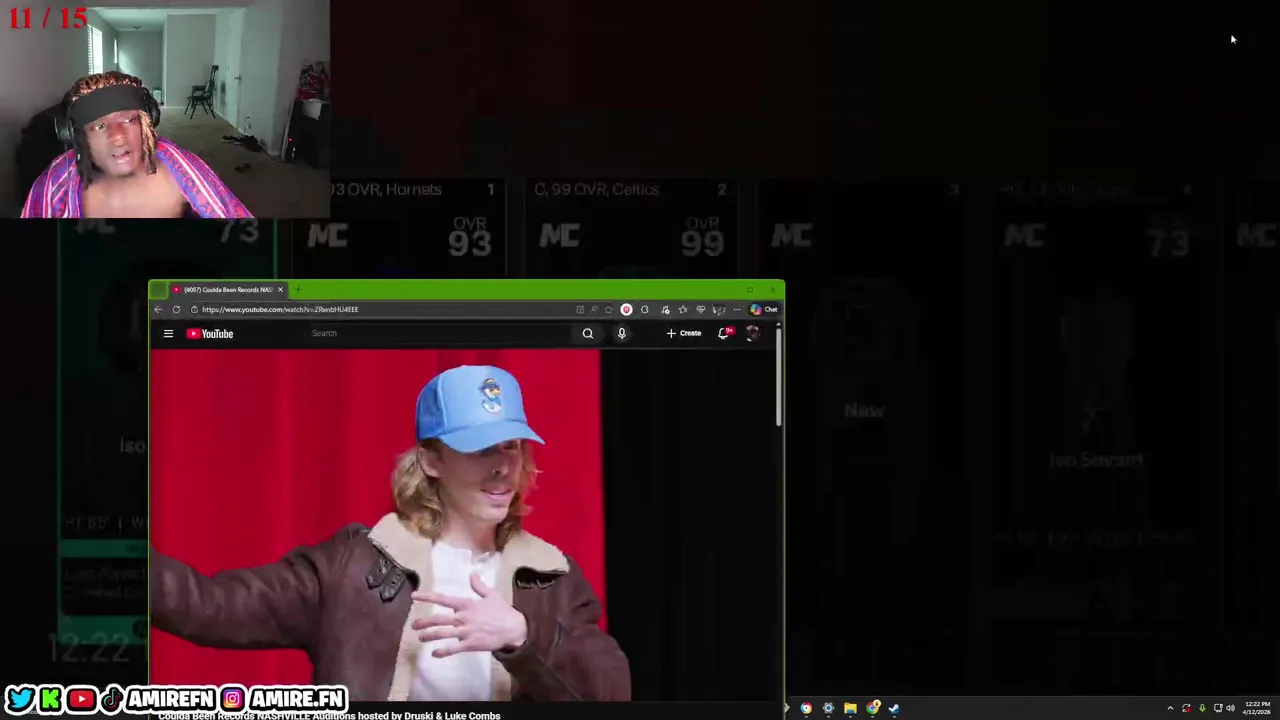The image size is (1280, 720).
Task: Open File Explorer from taskbar
Action: (850, 708)
